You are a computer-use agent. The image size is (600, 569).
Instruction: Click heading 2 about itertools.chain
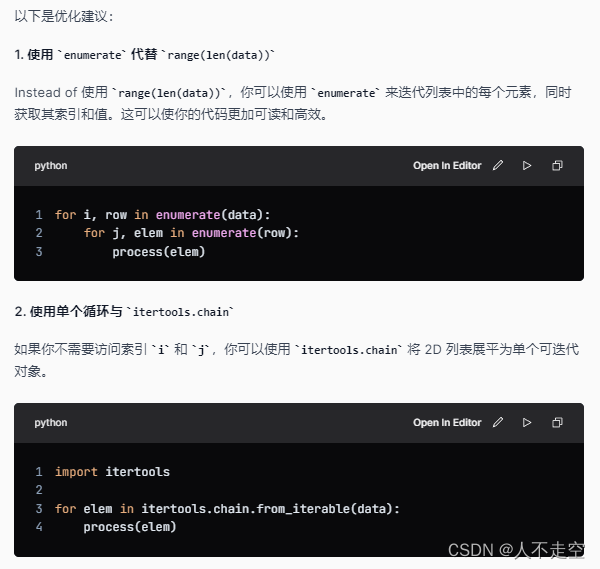click(124, 311)
